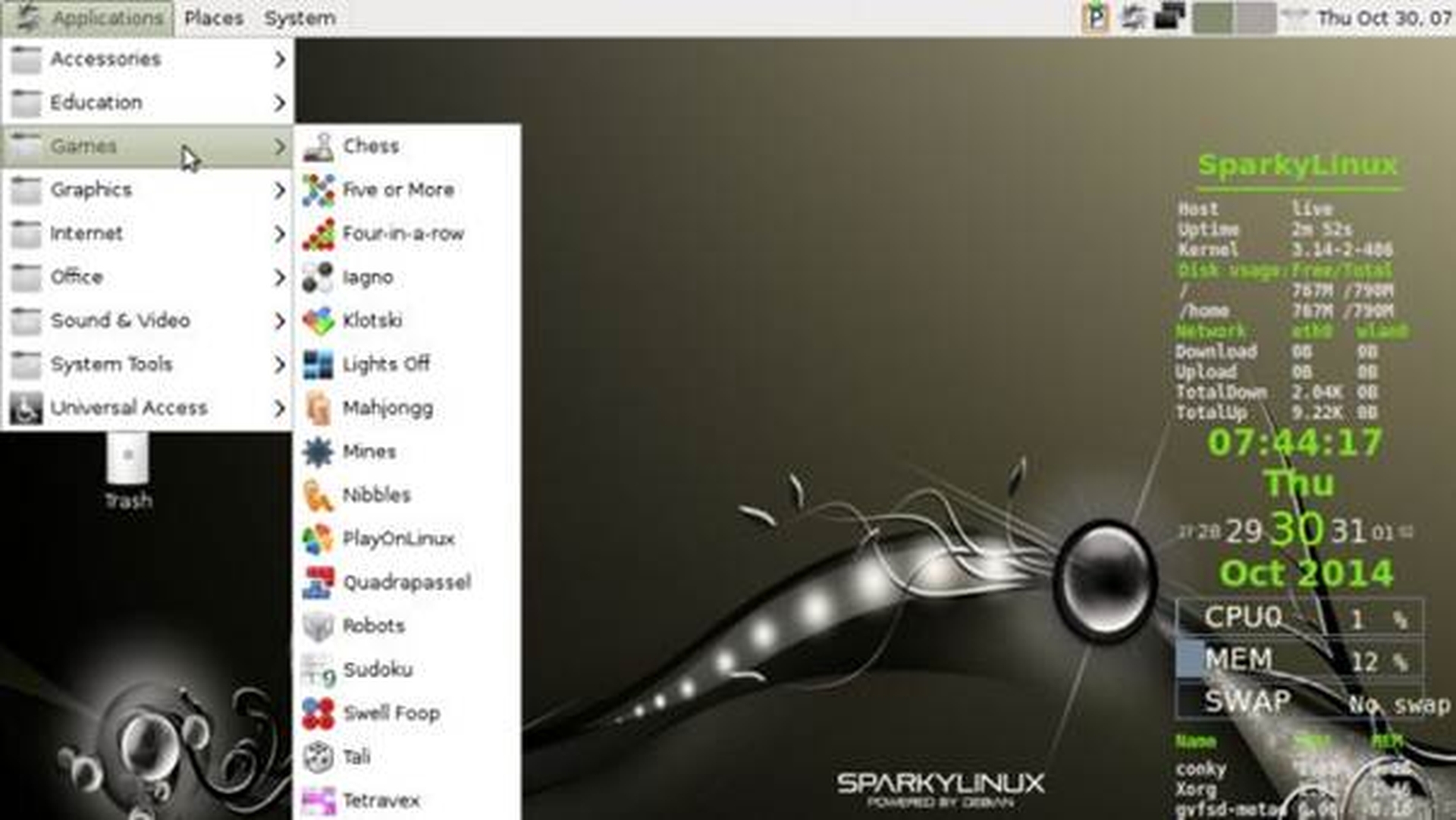Start Four-in-a-row from its icon

(x=318, y=234)
